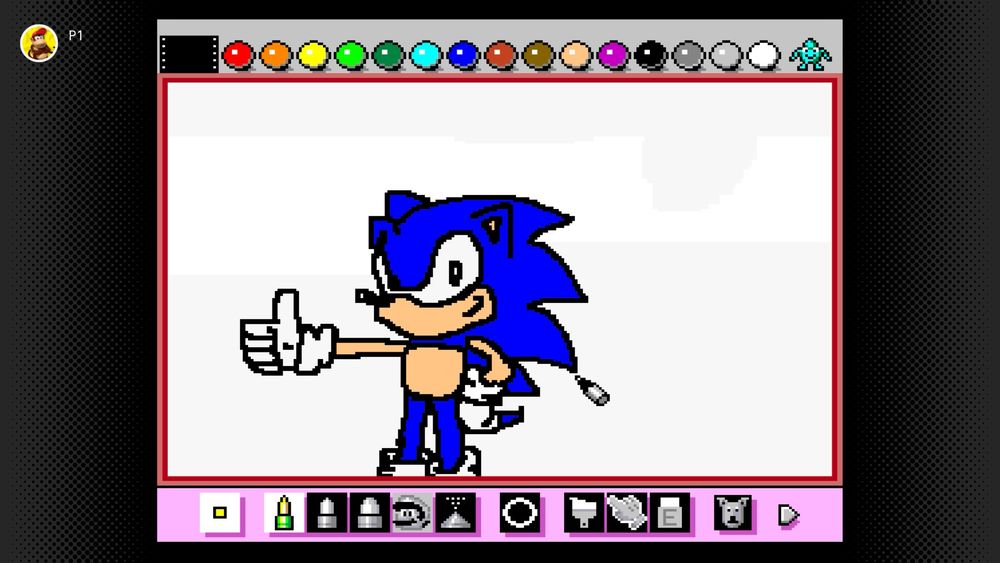1000x563 pixels.
Task: Pick the orange paint color
Action: point(276,55)
